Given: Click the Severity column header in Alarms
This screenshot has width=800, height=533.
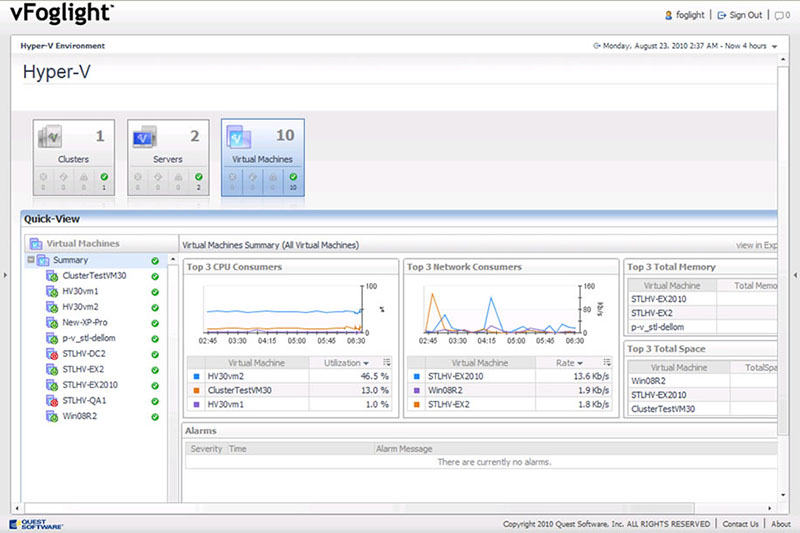Looking at the screenshot, I should 206,449.
